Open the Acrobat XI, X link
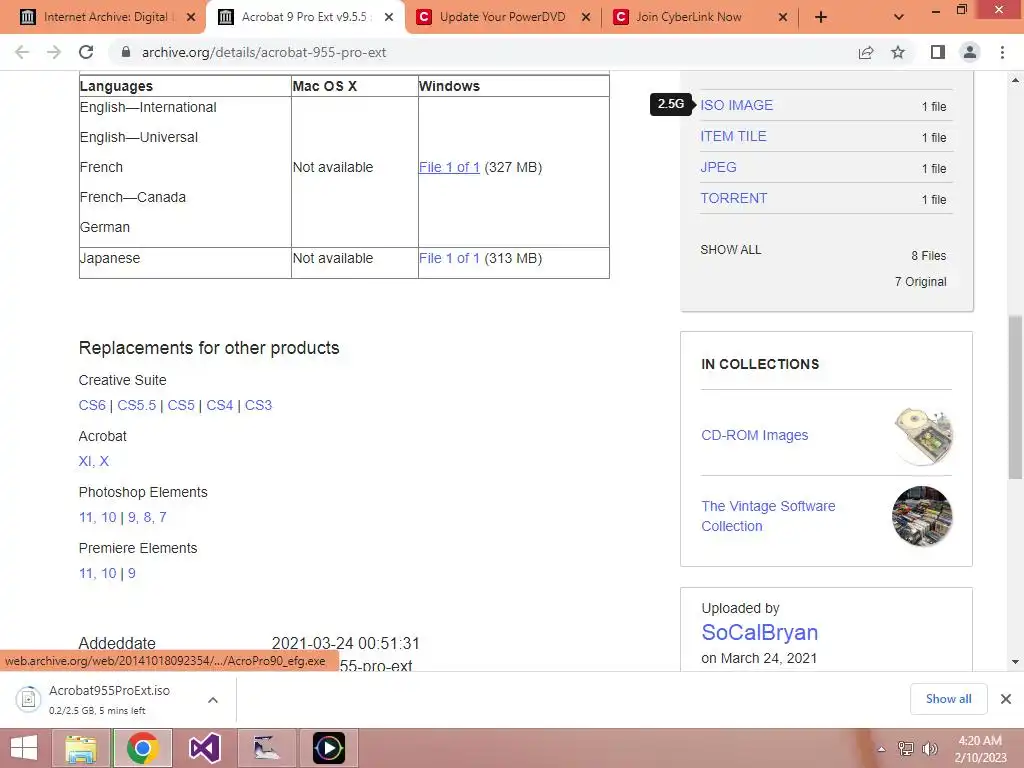 [x=93, y=461]
